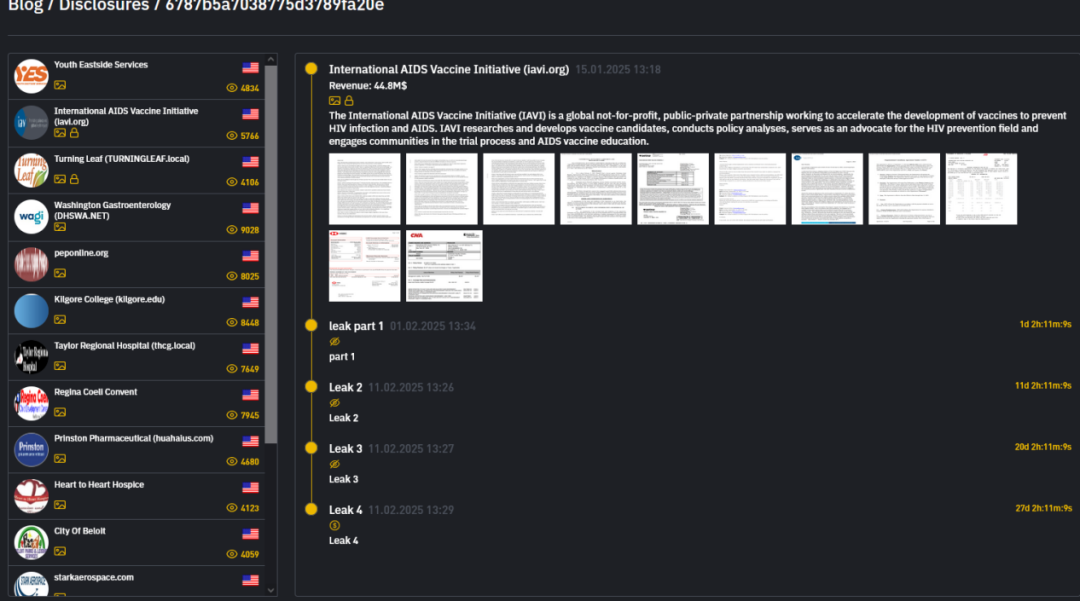Click the Turning Leaf logo
This screenshot has width=1080, height=601.
click(x=31, y=170)
